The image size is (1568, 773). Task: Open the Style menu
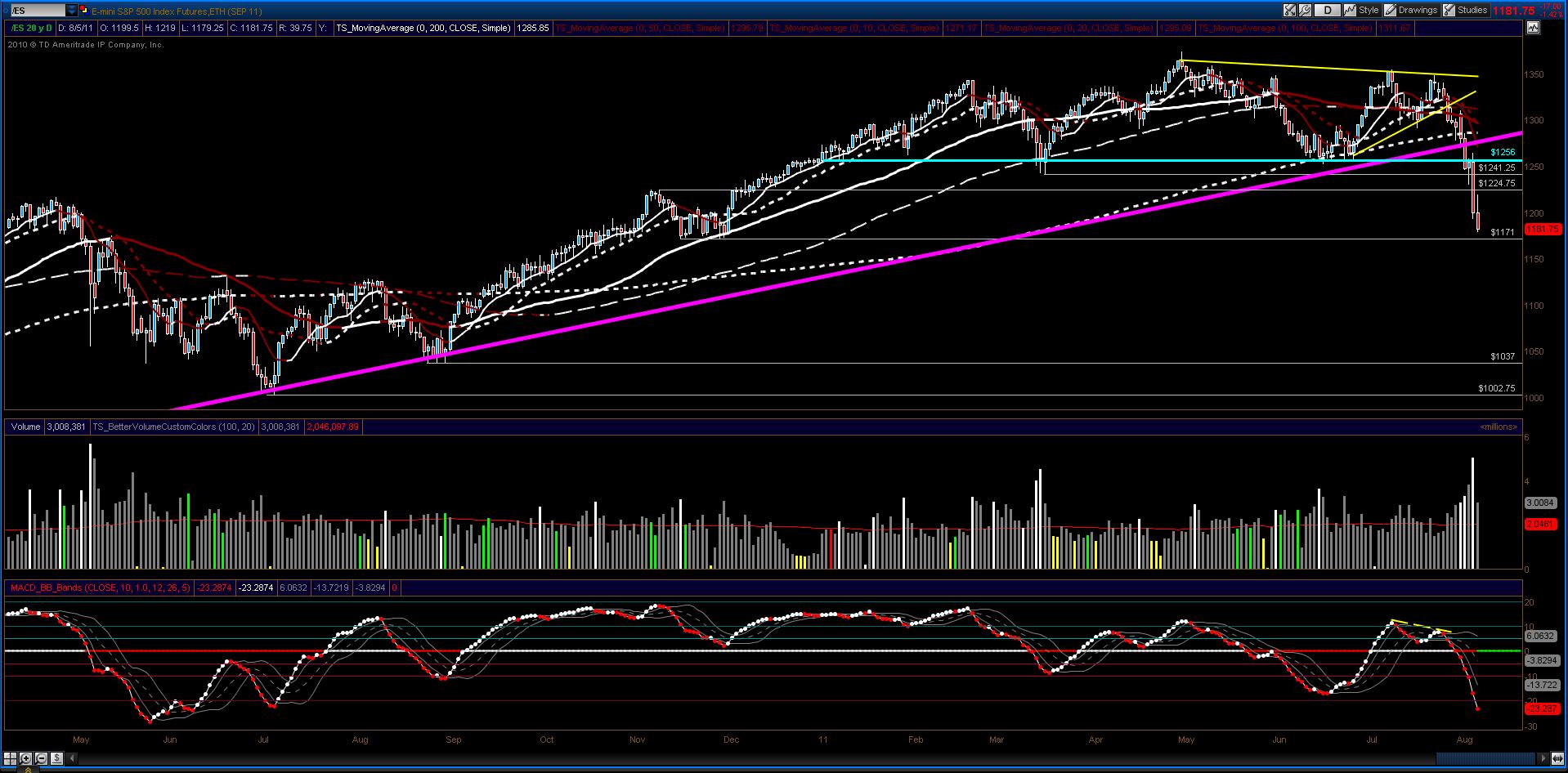(1363, 11)
